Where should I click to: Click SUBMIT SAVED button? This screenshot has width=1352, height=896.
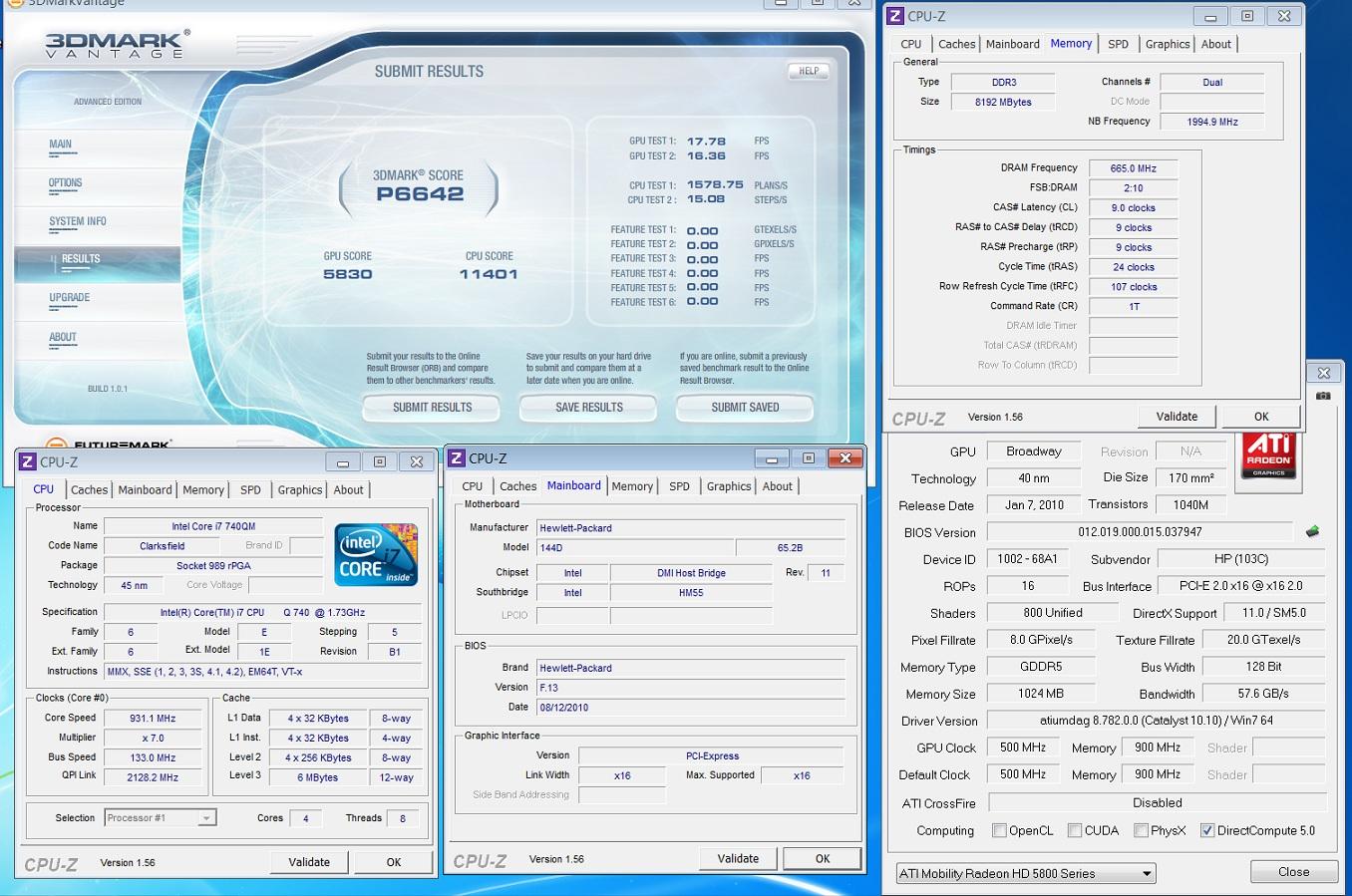745,408
